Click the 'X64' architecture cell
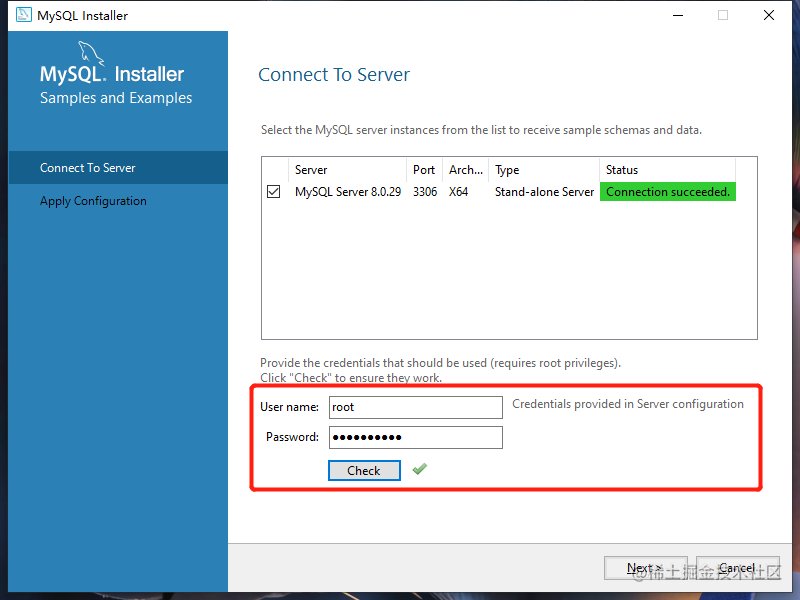 pyautogui.click(x=458, y=192)
